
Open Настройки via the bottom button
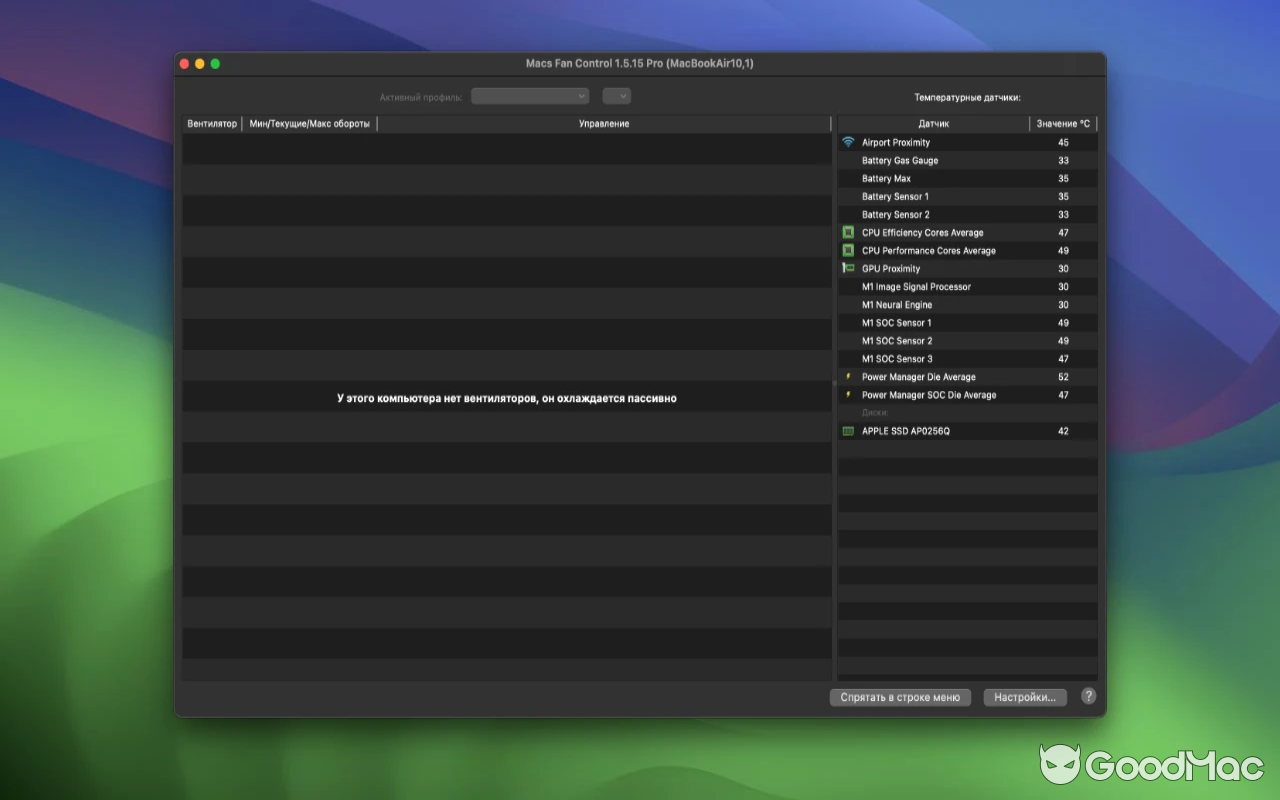point(1025,697)
